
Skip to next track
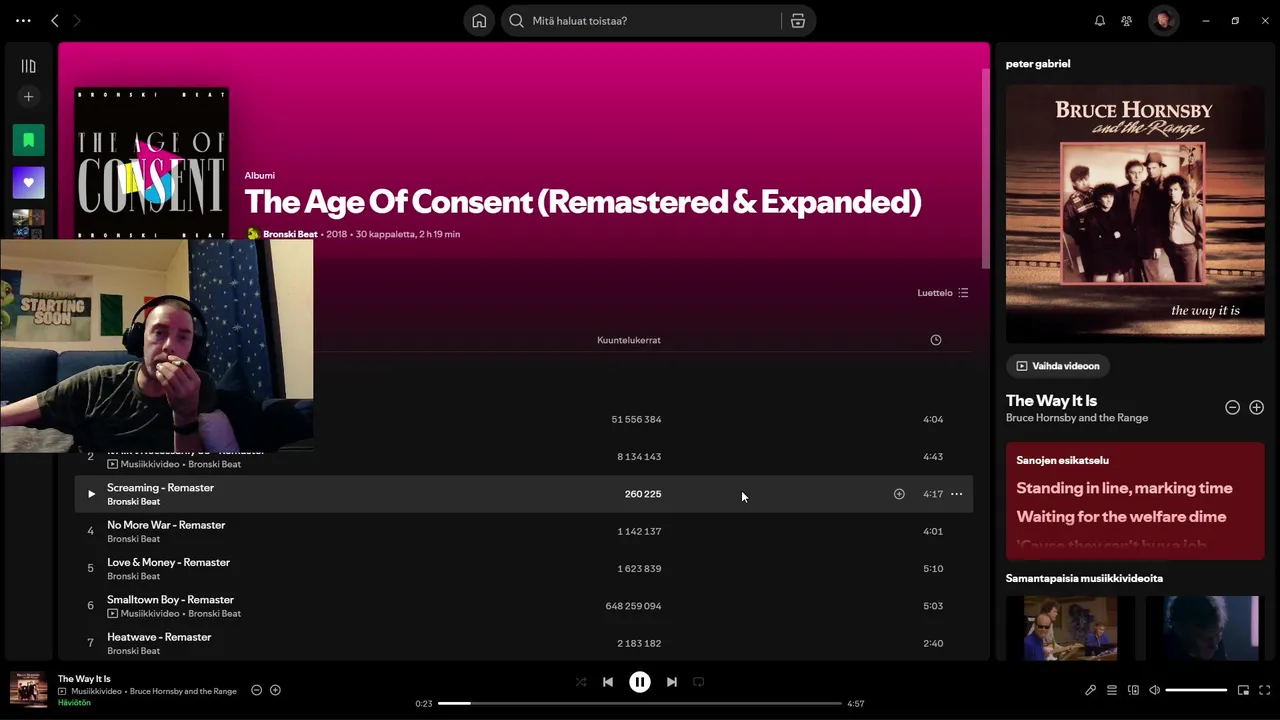(672, 682)
